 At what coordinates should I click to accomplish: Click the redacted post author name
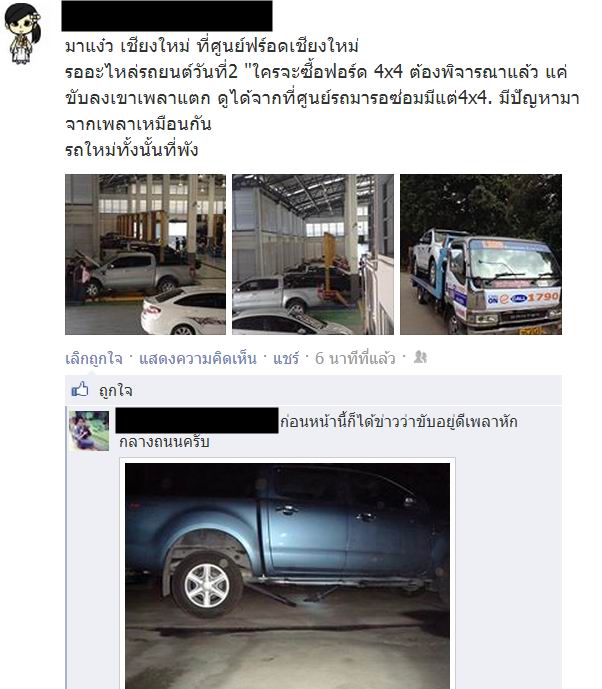coord(167,16)
